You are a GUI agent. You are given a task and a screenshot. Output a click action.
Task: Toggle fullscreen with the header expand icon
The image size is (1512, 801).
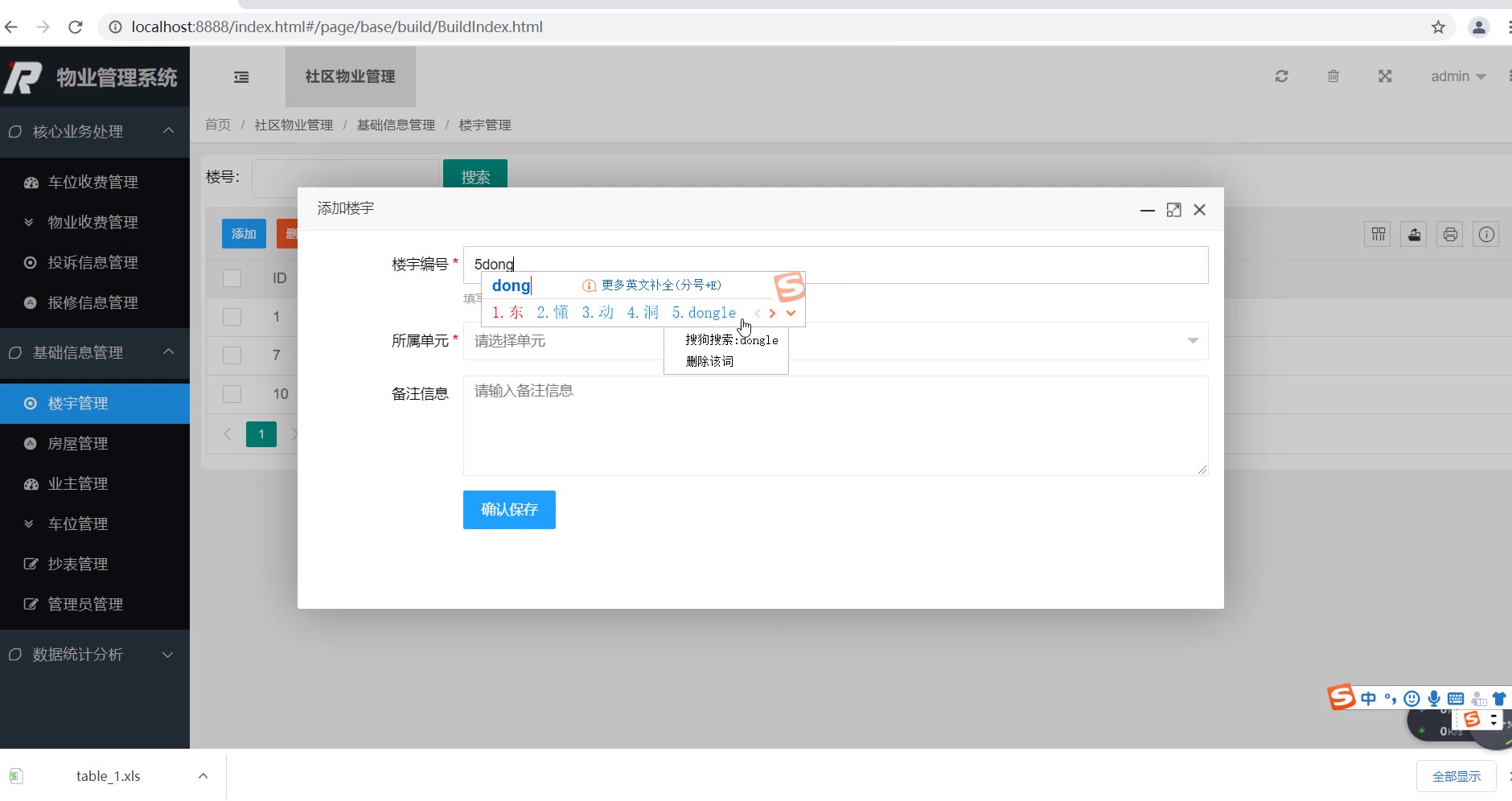point(1385,76)
